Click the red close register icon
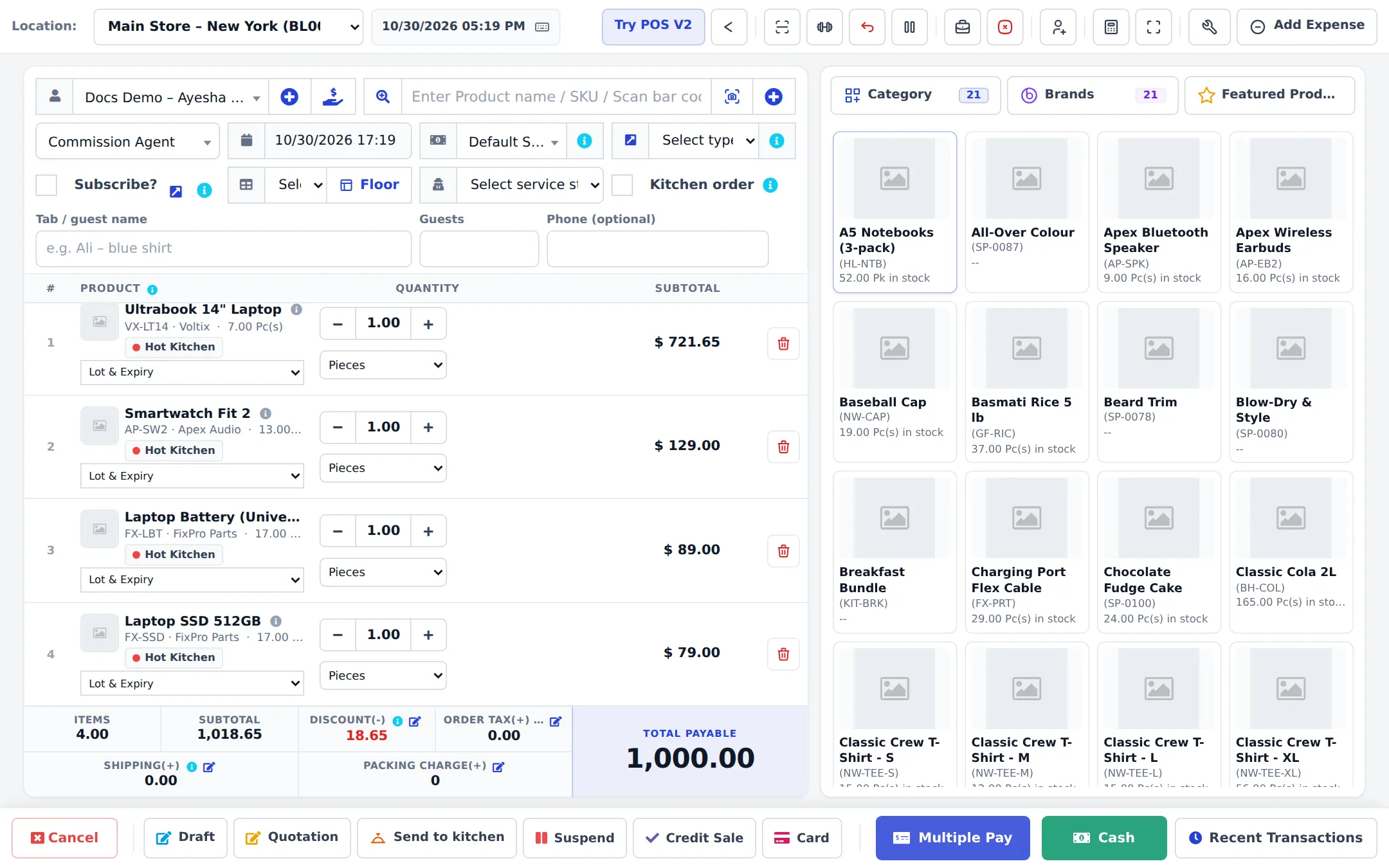The image size is (1389, 868). click(1004, 27)
